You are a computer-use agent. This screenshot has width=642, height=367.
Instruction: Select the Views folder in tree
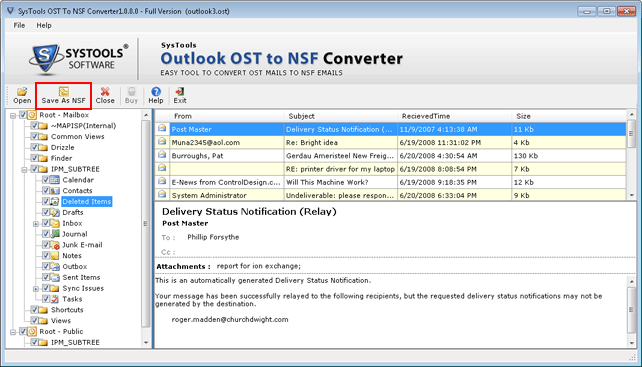61,321
